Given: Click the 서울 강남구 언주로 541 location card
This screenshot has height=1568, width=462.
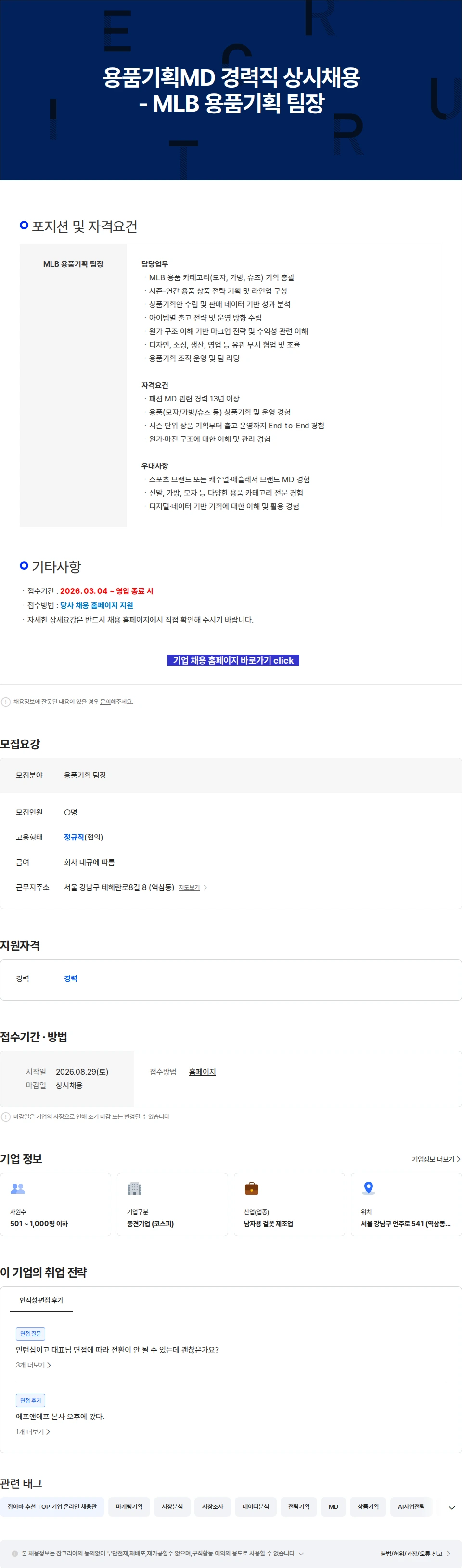Looking at the screenshot, I should 407,1204.
